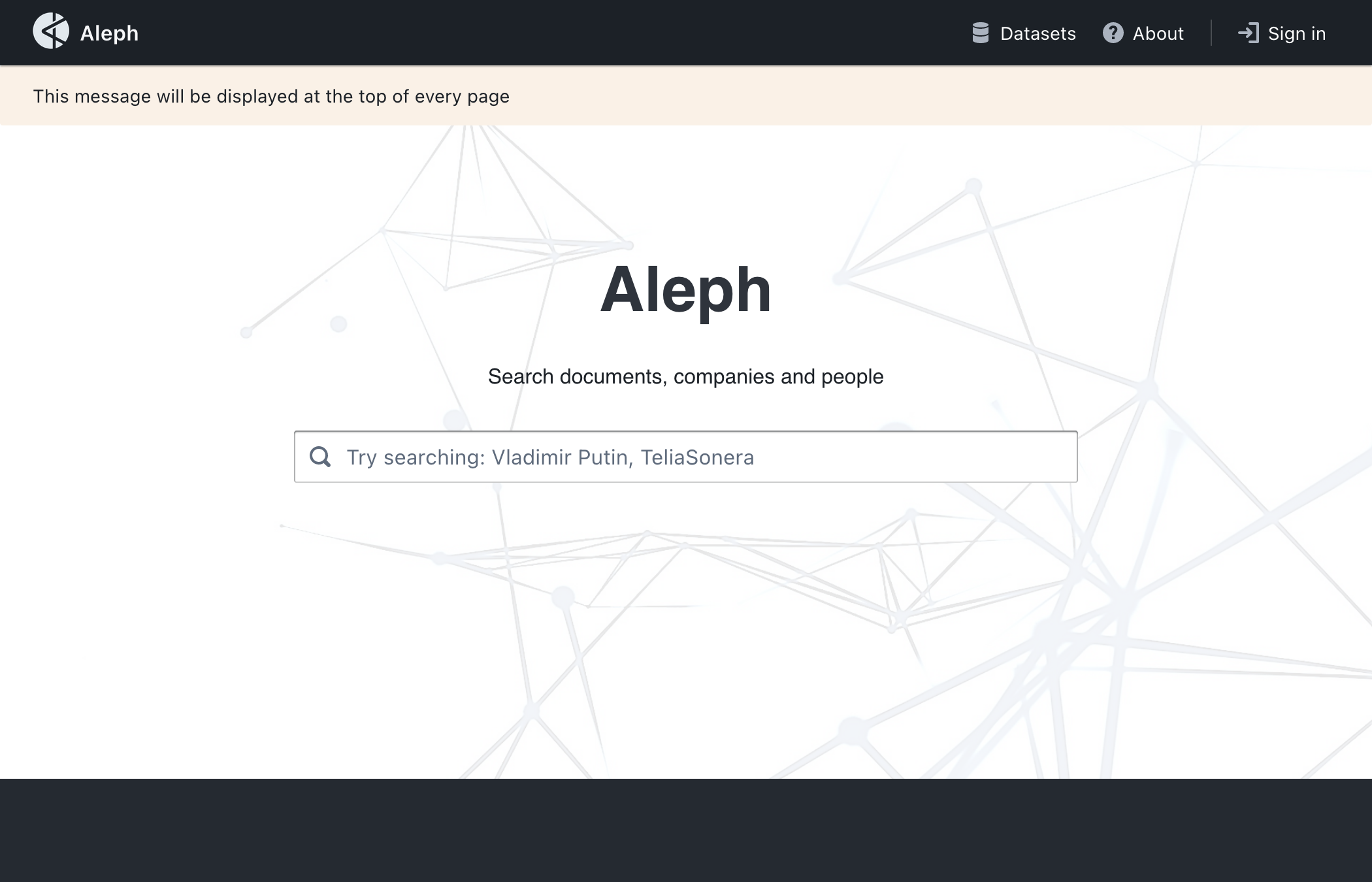Click the Sign in arrow icon
The image size is (1372, 882).
click(x=1248, y=33)
